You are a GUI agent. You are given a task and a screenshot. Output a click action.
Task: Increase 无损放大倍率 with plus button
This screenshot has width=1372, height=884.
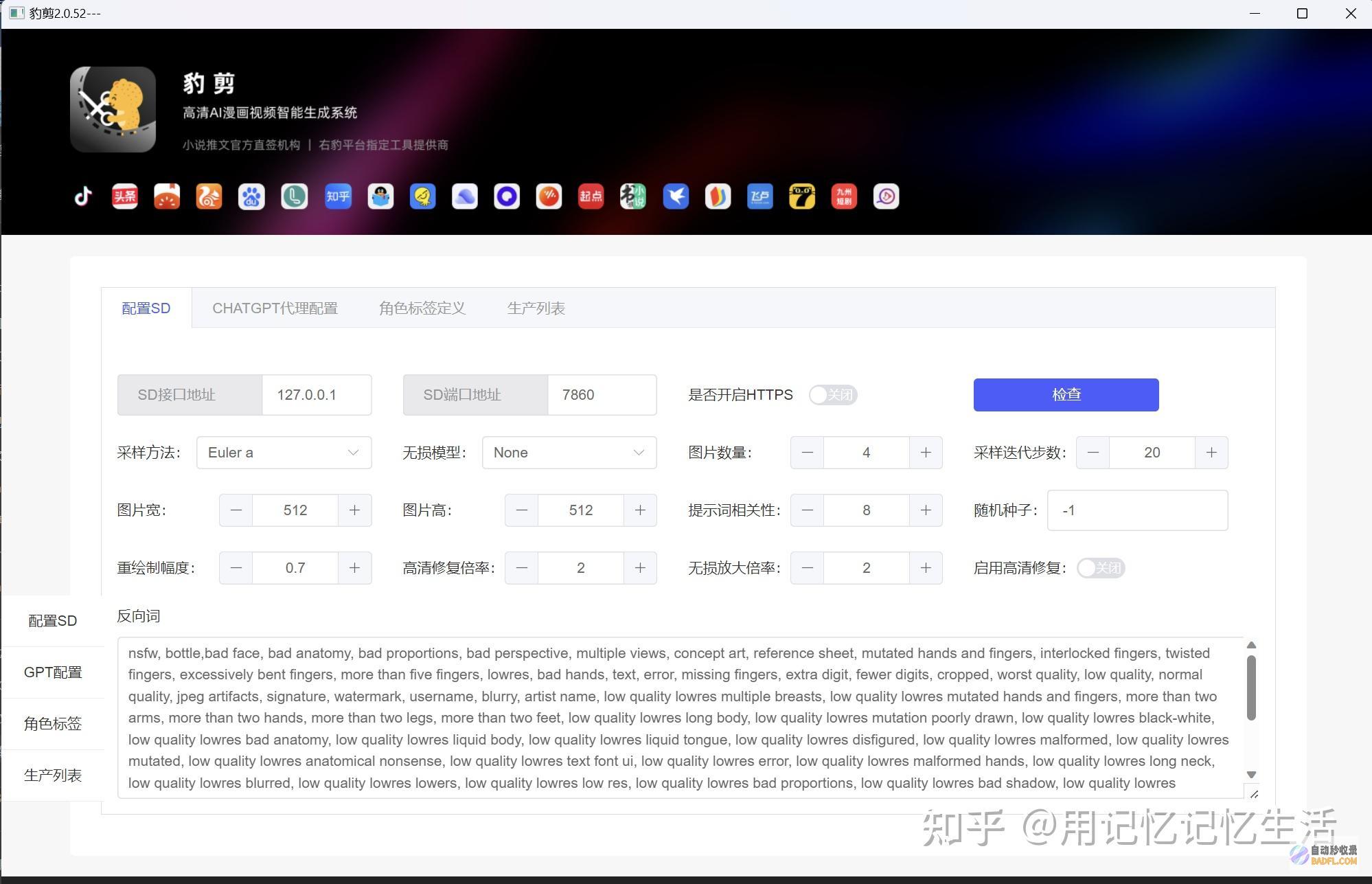pos(926,568)
